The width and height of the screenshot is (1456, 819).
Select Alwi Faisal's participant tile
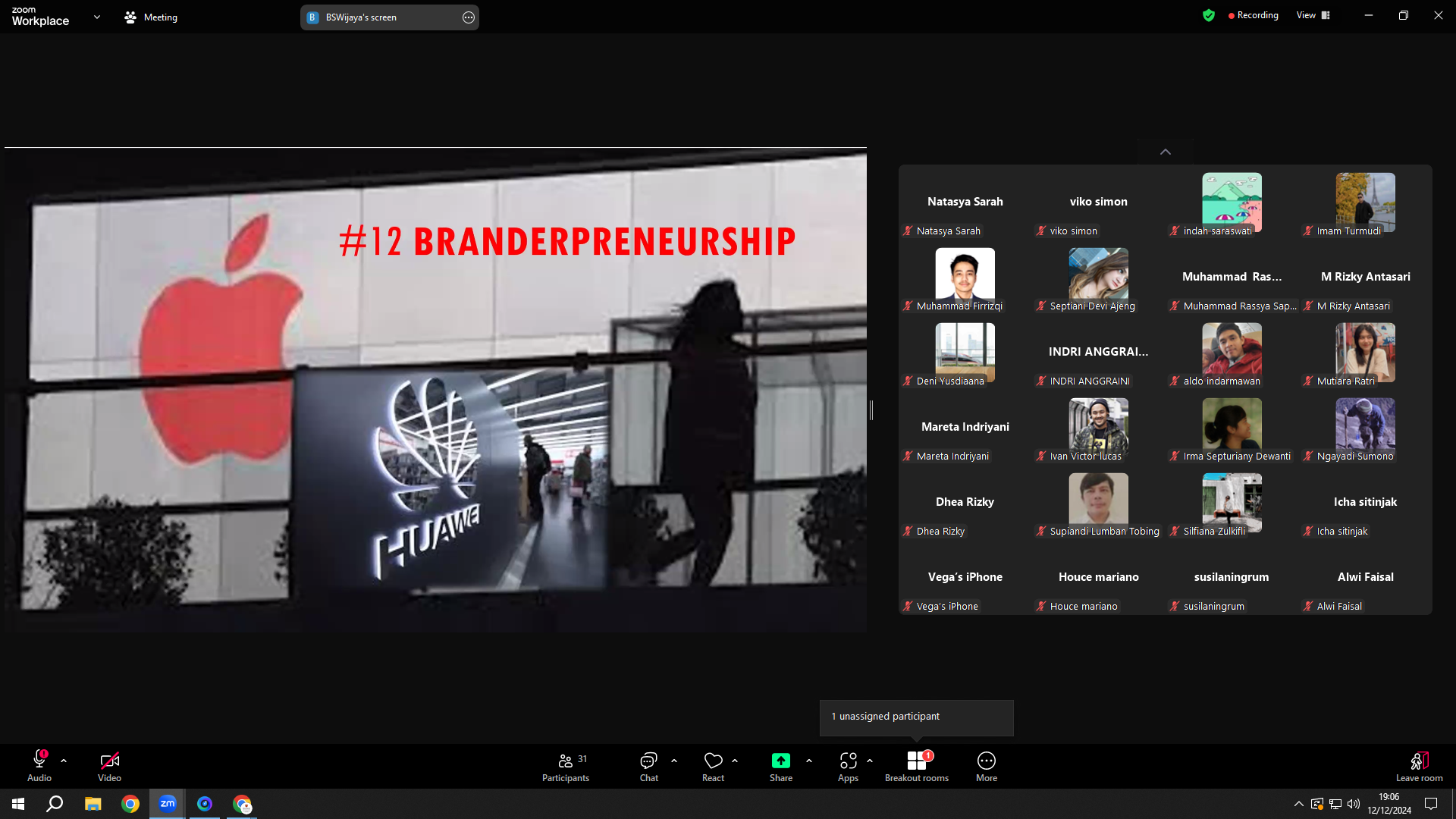(1366, 577)
